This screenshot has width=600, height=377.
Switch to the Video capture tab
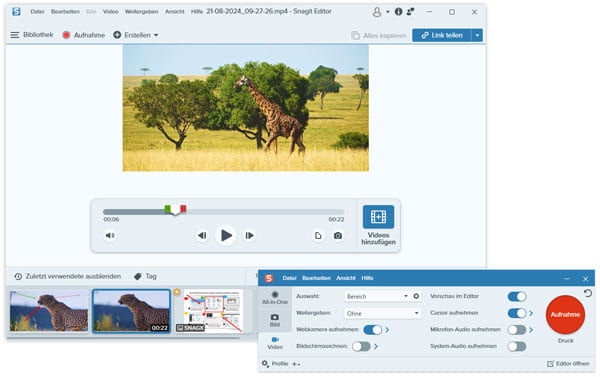coord(275,343)
